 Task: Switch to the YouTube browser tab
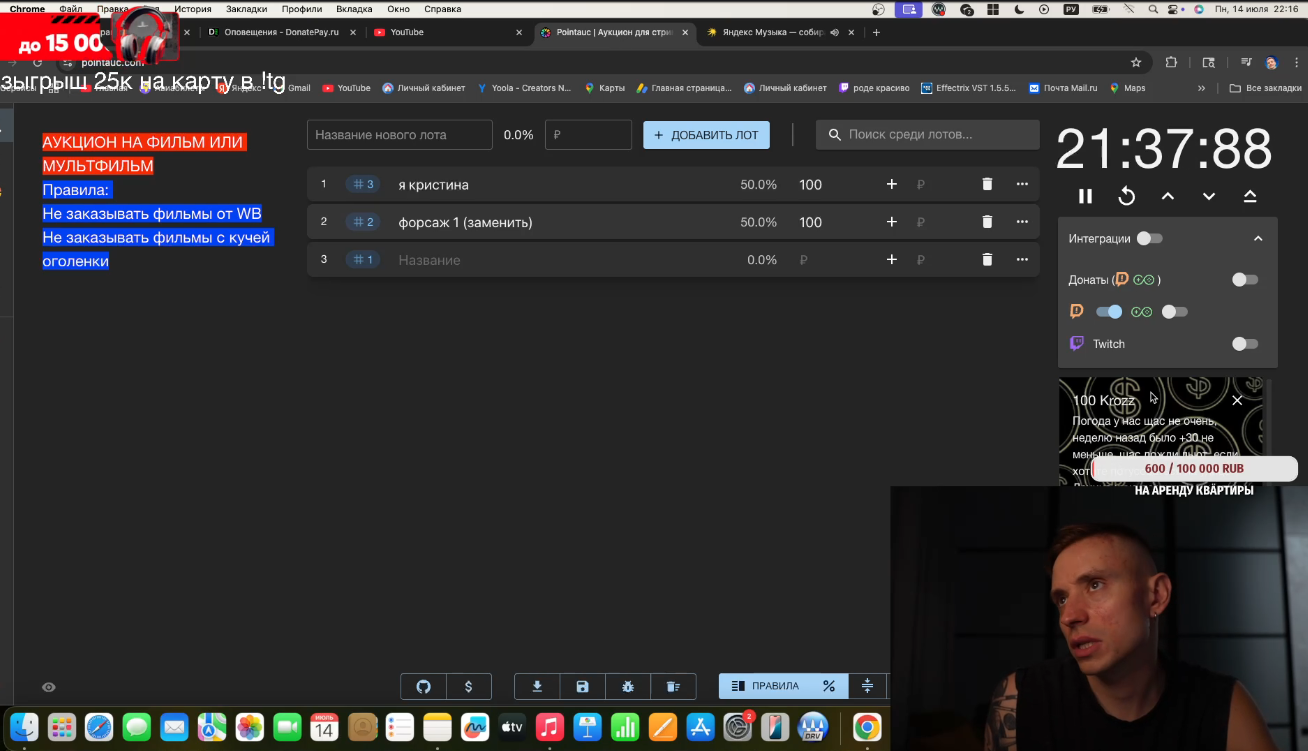447,32
